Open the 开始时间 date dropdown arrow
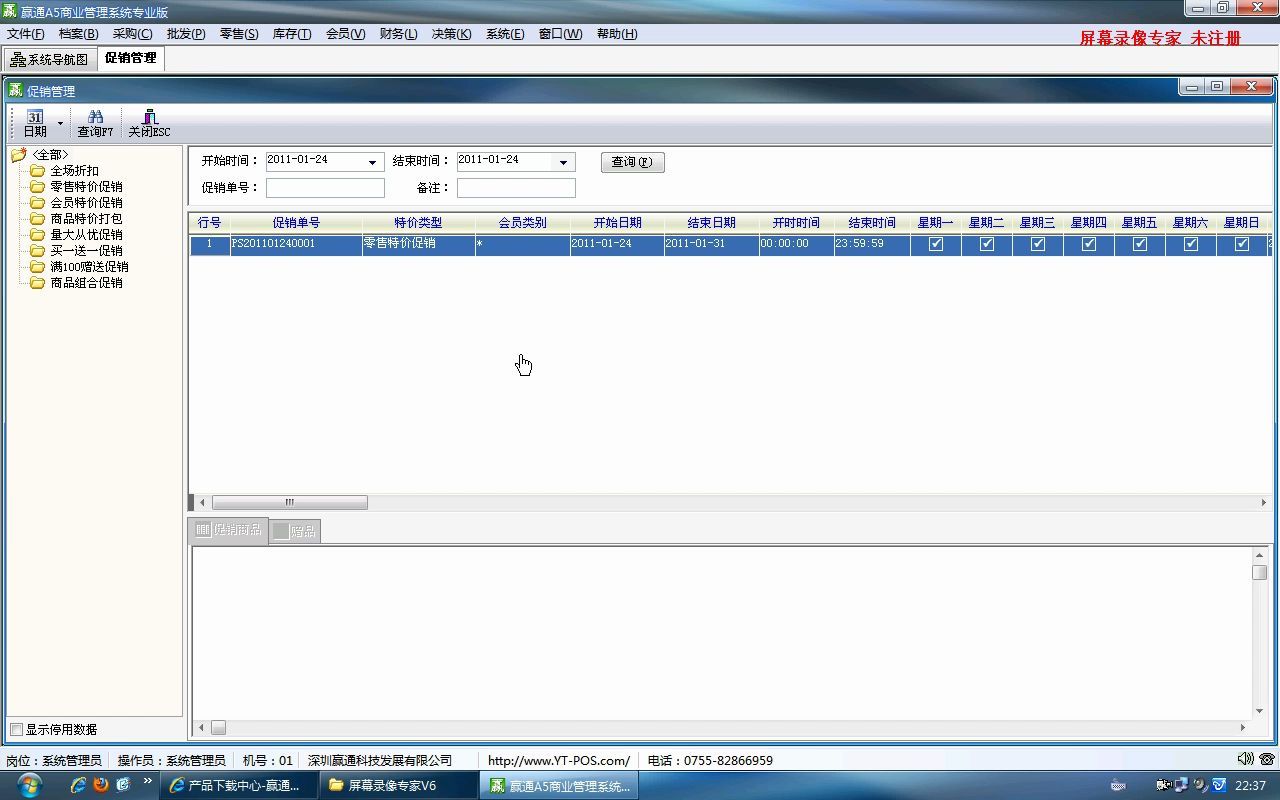Viewport: 1280px width, 800px height. pos(372,162)
